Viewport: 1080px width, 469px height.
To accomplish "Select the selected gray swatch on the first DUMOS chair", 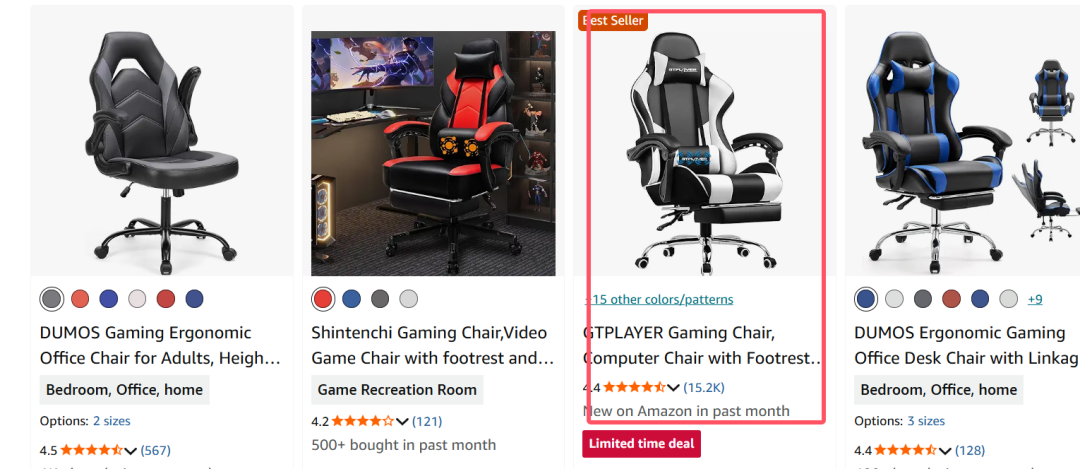I will point(52,299).
